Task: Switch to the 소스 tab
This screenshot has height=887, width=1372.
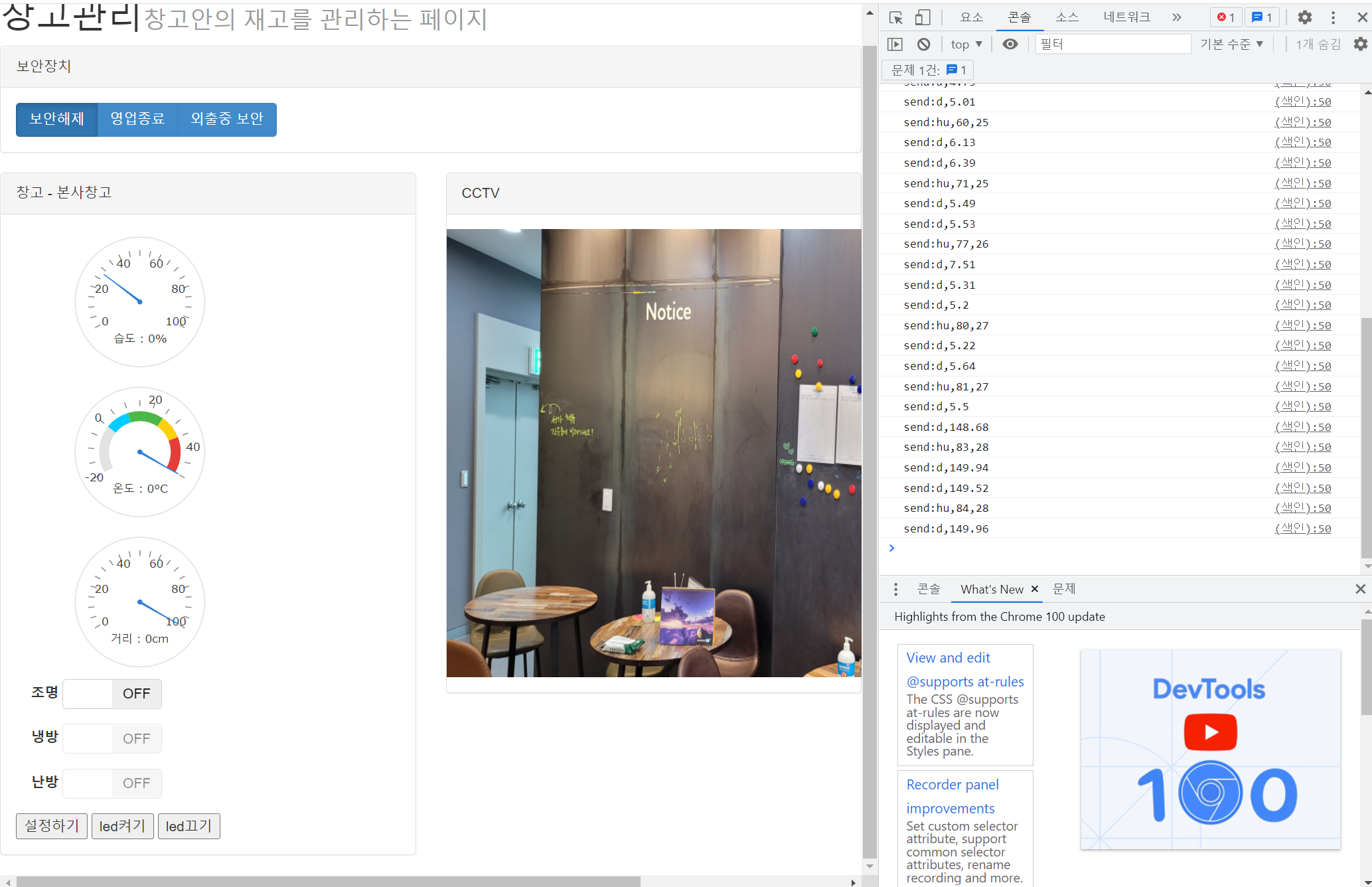Action: point(1067,18)
